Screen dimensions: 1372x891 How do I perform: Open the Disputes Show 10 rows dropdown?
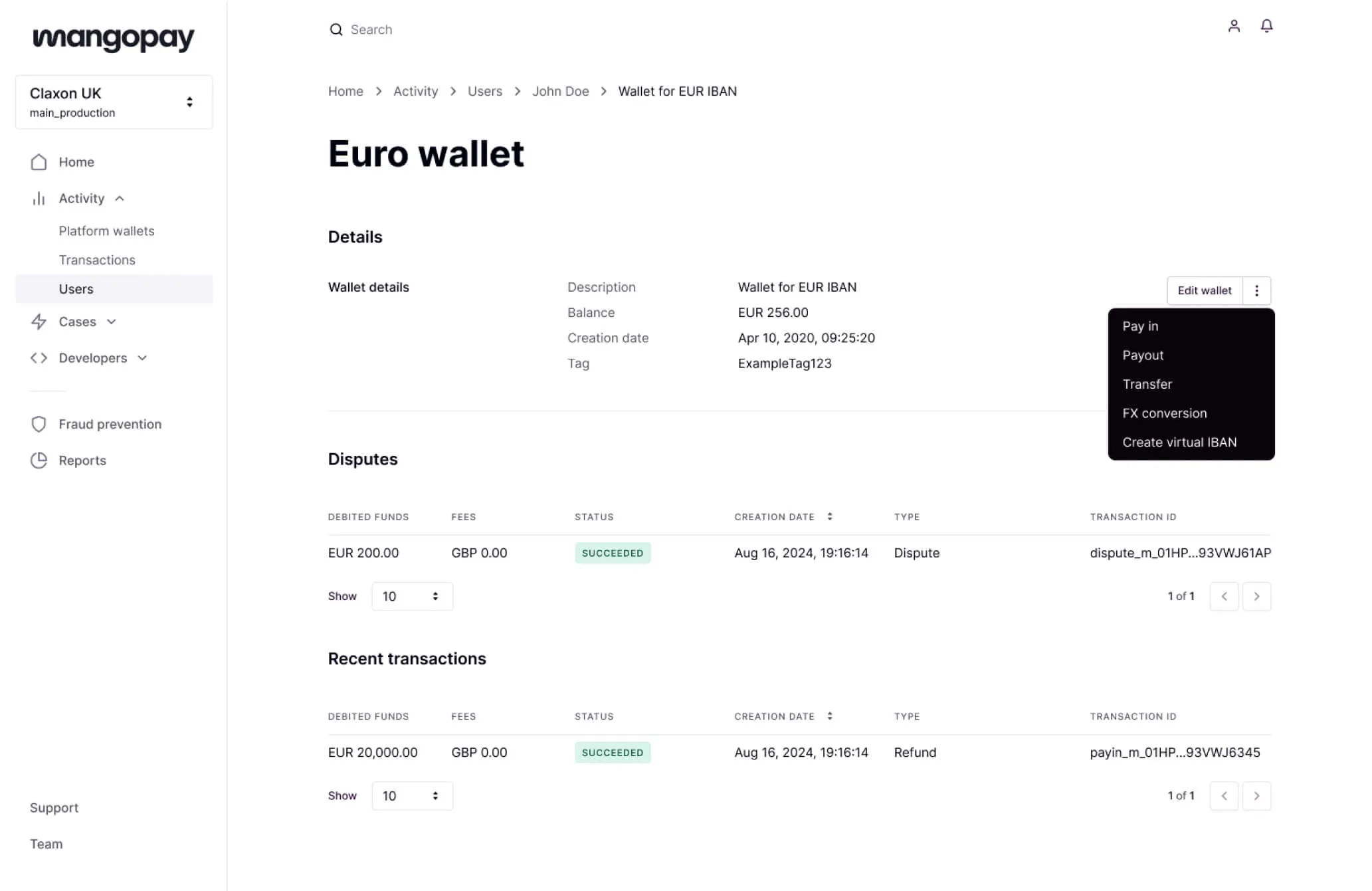point(411,596)
